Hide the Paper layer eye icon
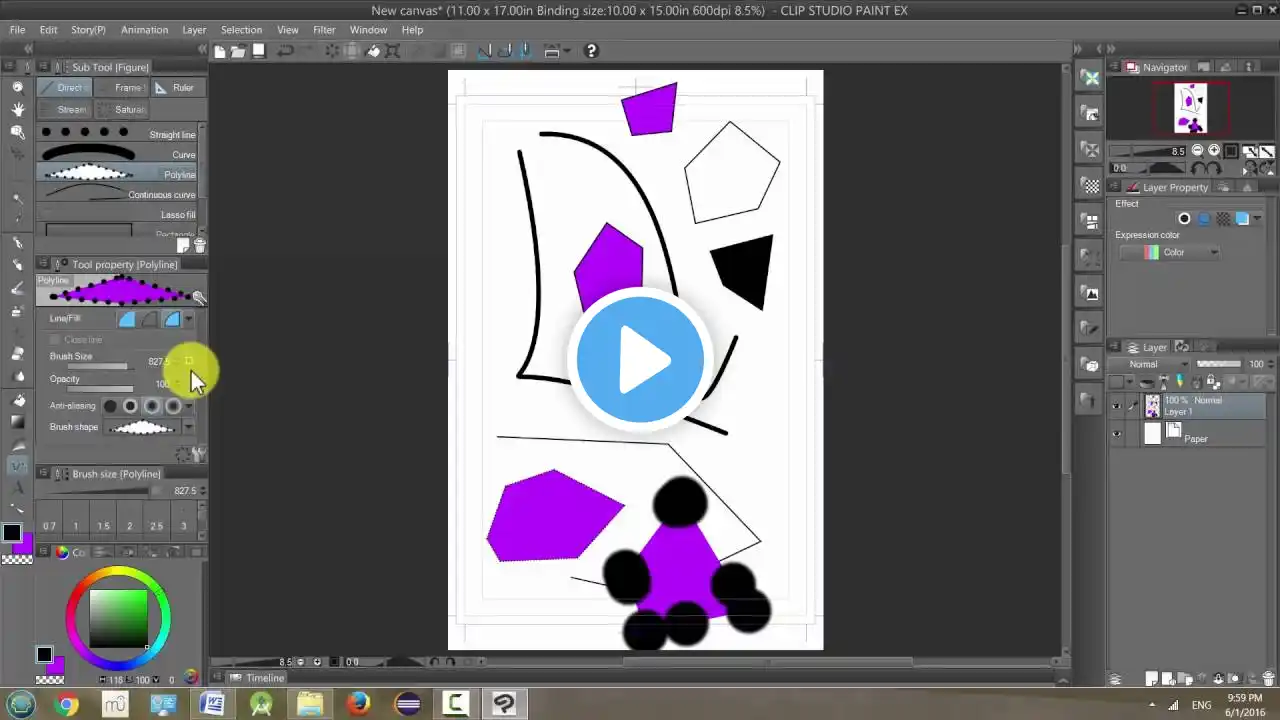 1117,433
